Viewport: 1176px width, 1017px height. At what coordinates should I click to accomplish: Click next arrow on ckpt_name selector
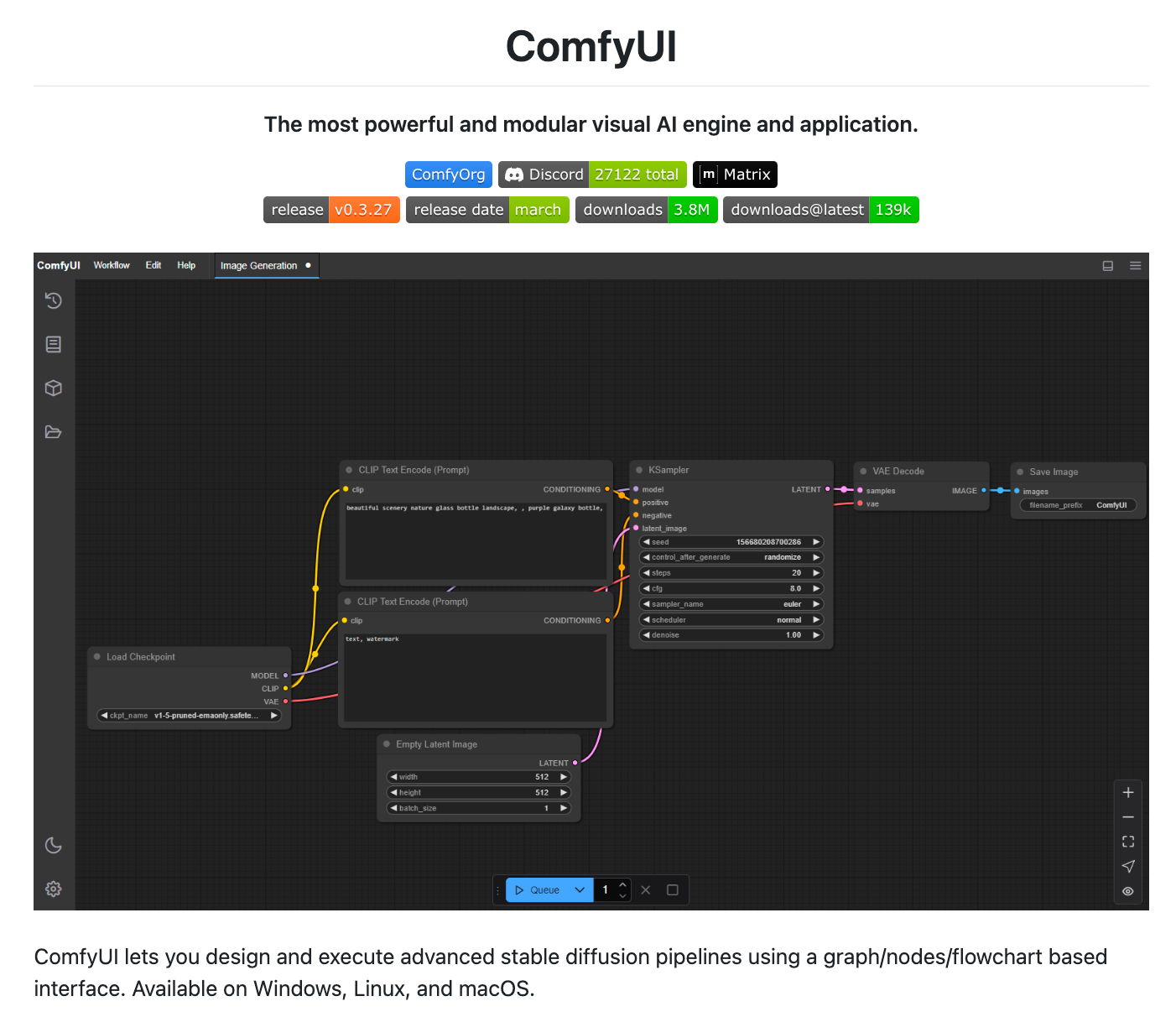273,716
